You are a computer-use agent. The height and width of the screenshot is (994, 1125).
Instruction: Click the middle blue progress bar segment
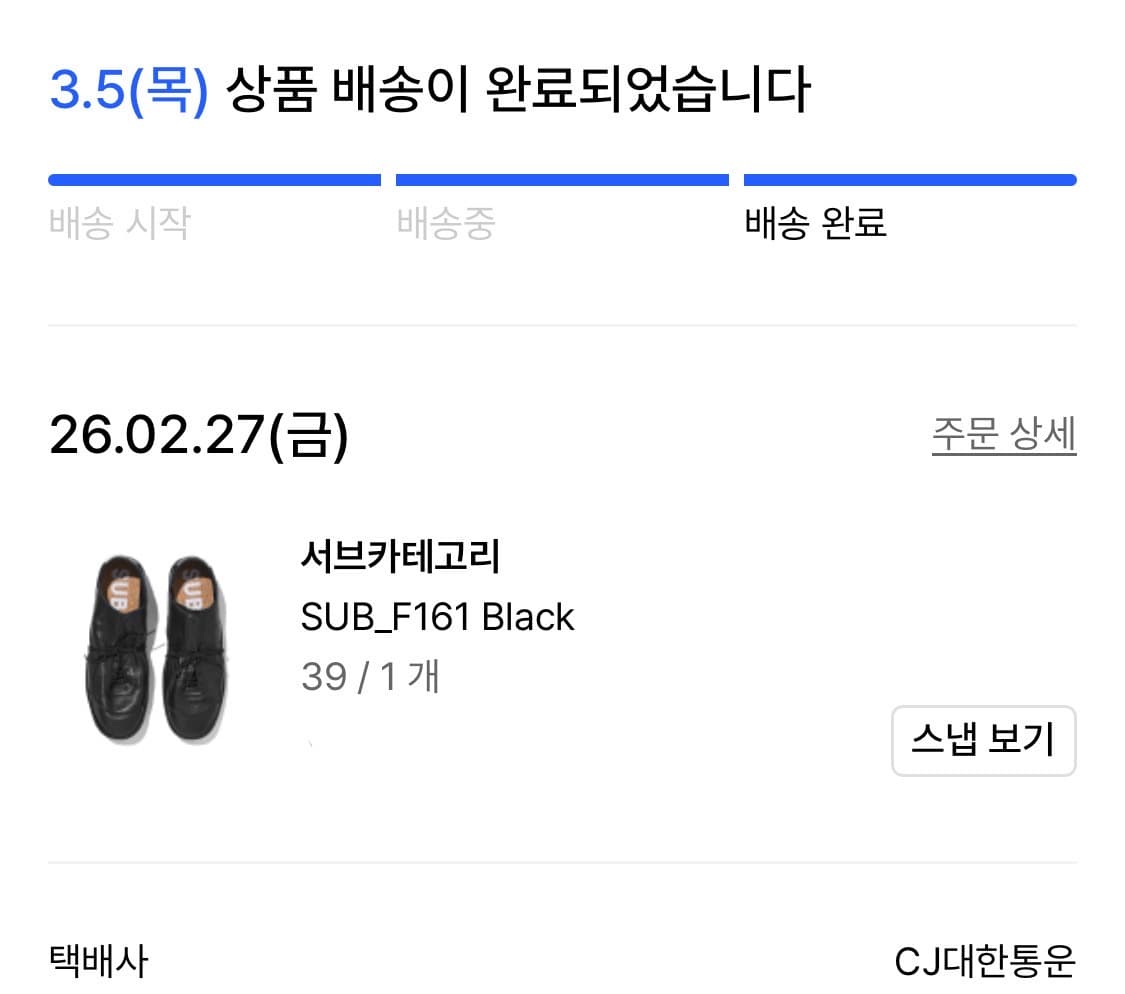point(562,177)
